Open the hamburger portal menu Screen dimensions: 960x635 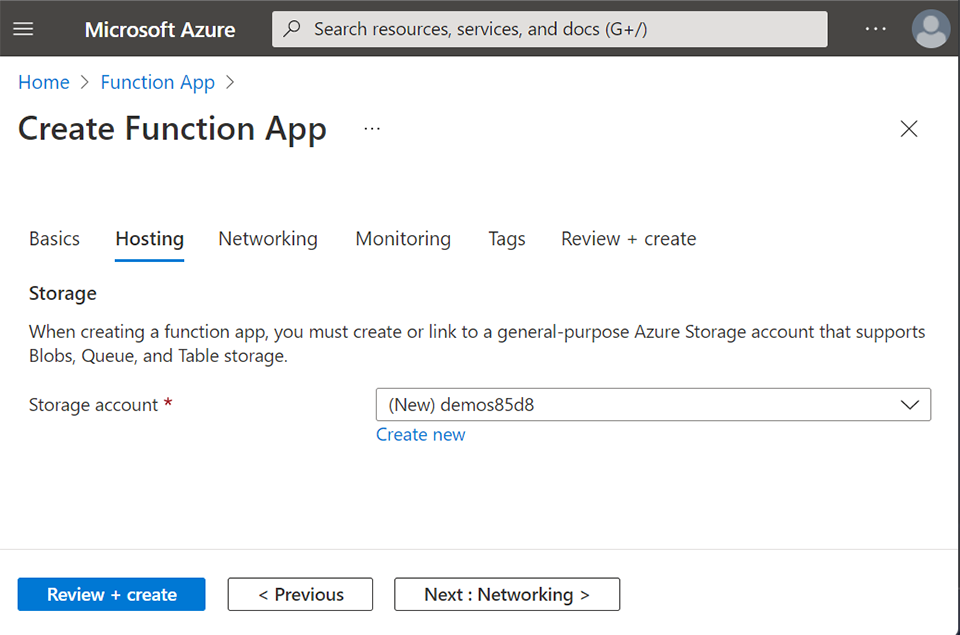[x=23, y=29]
